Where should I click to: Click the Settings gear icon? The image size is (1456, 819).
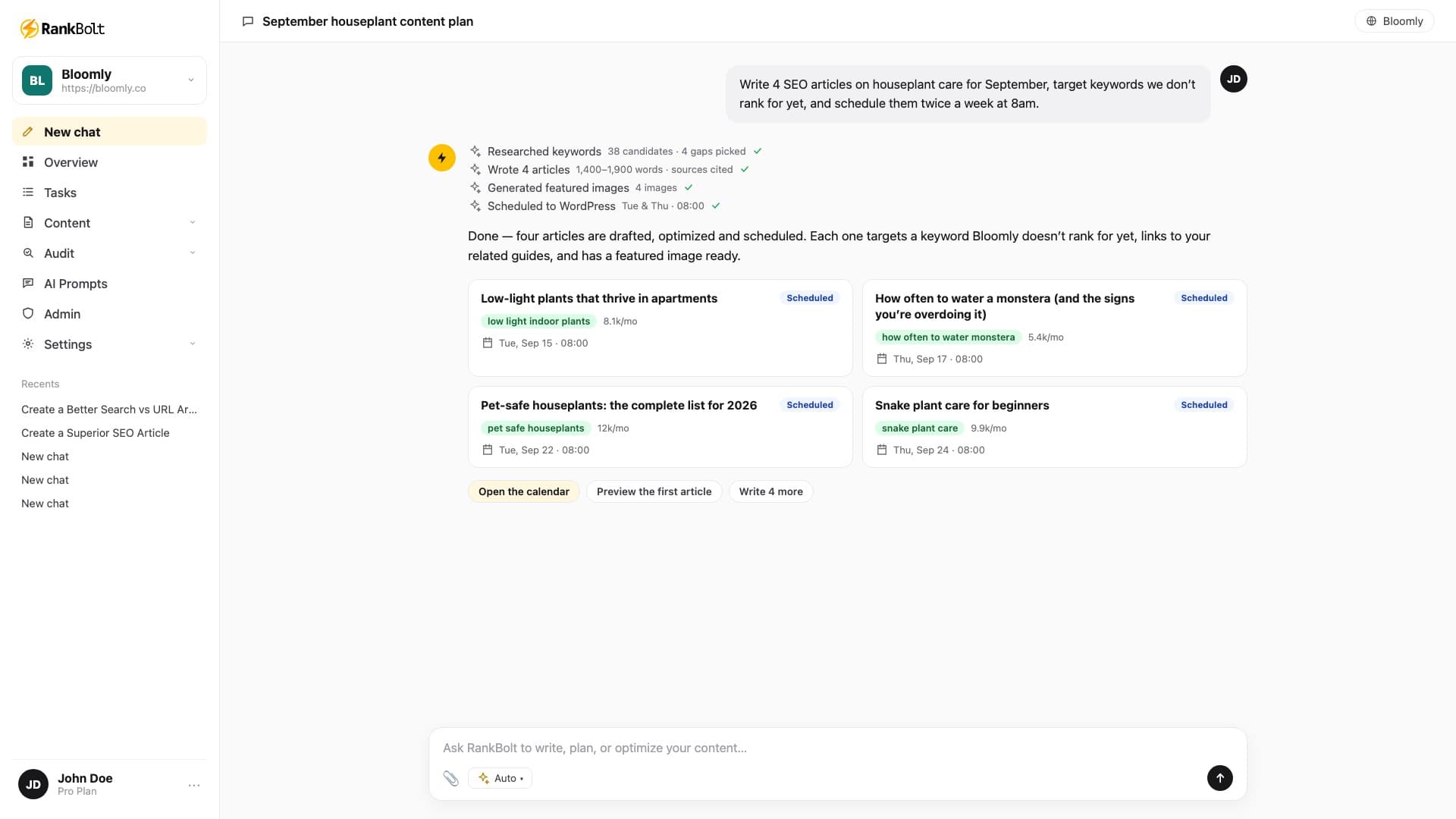point(28,344)
